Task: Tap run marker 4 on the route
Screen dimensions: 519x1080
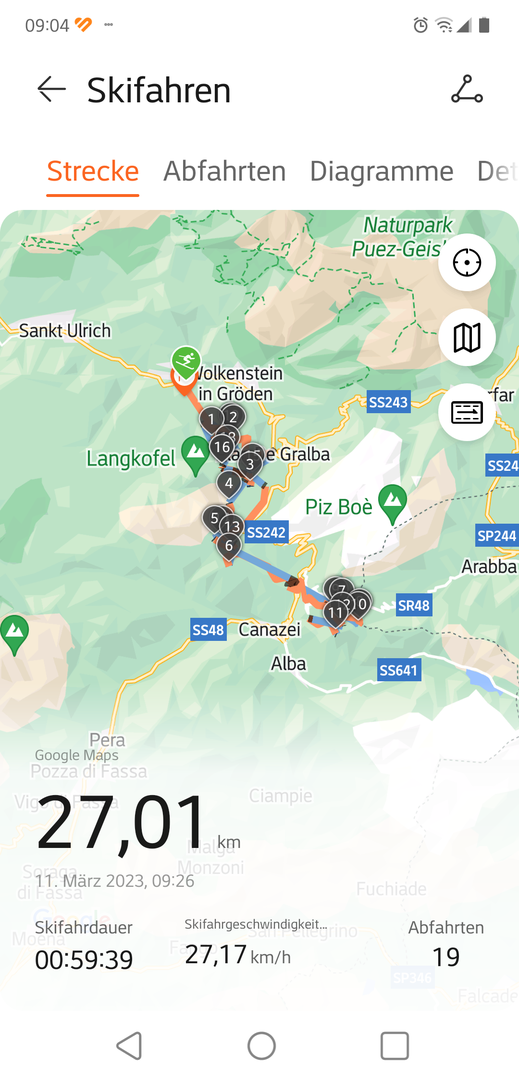Action: point(229,484)
